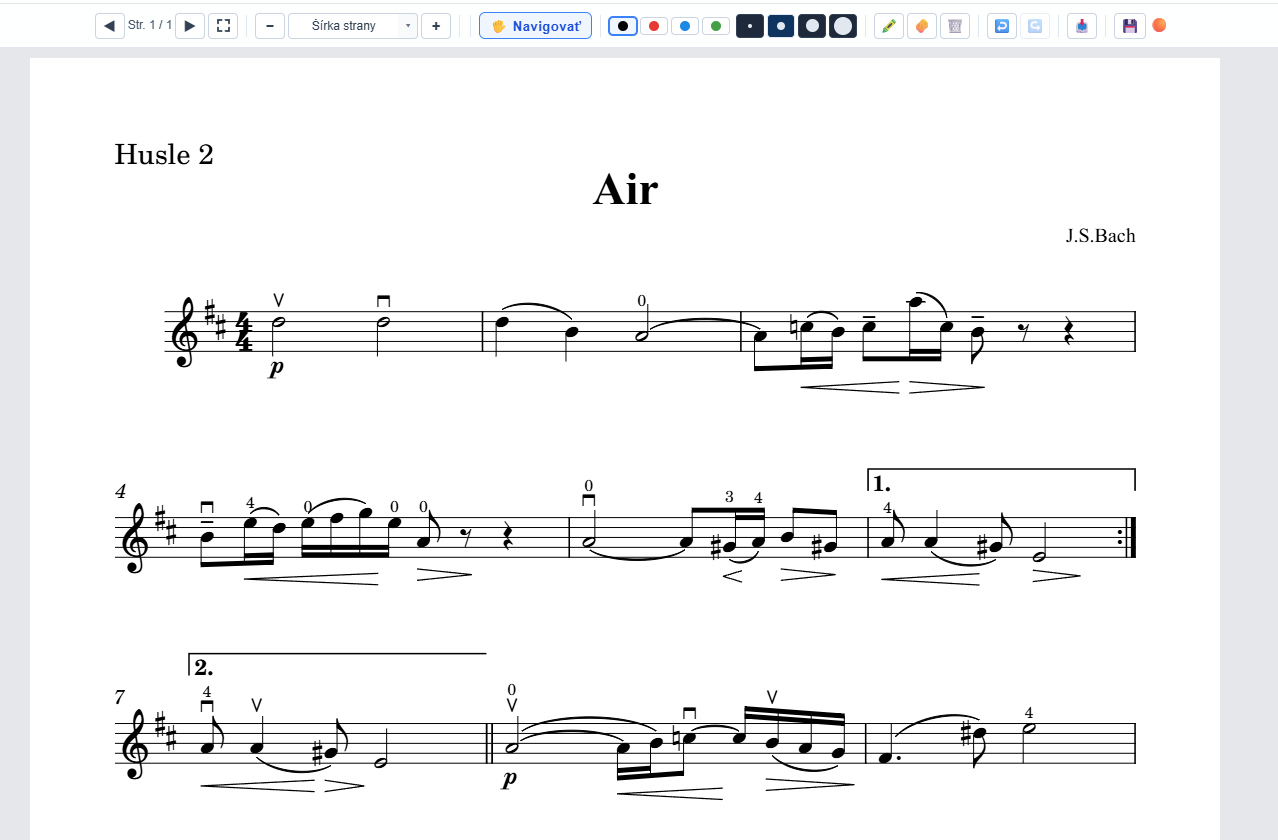Choose the smallest pen thickness
The width and height of the screenshot is (1278, 840).
click(x=750, y=26)
